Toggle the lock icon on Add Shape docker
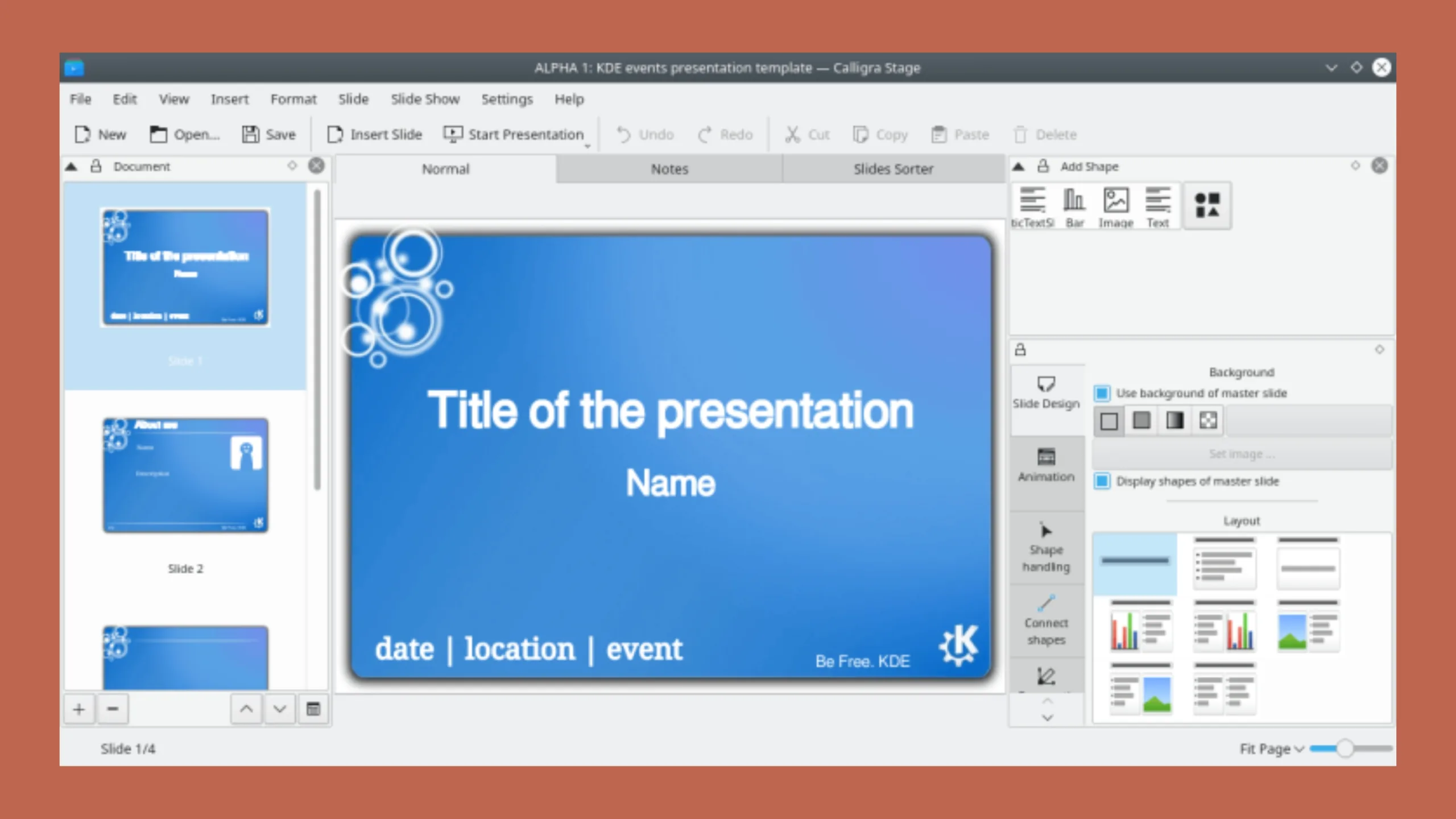 point(1043,166)
